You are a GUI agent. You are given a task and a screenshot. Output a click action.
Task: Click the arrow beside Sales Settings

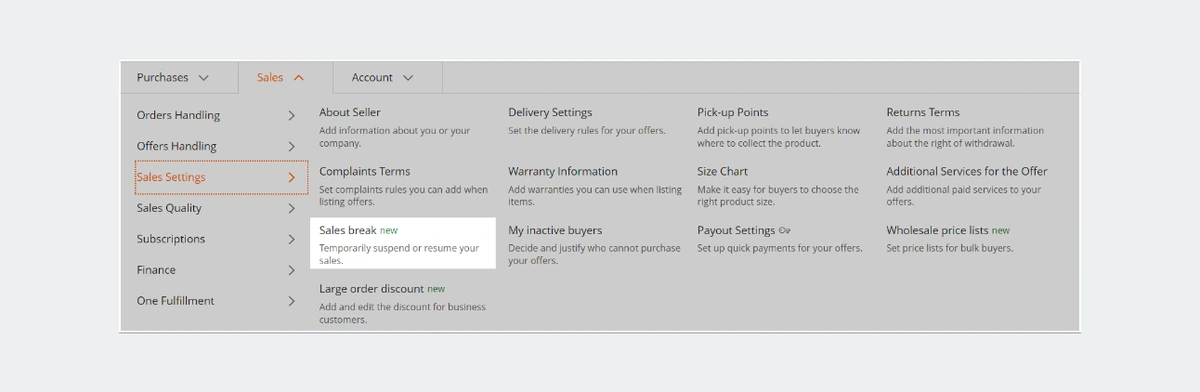coord(291,178)
